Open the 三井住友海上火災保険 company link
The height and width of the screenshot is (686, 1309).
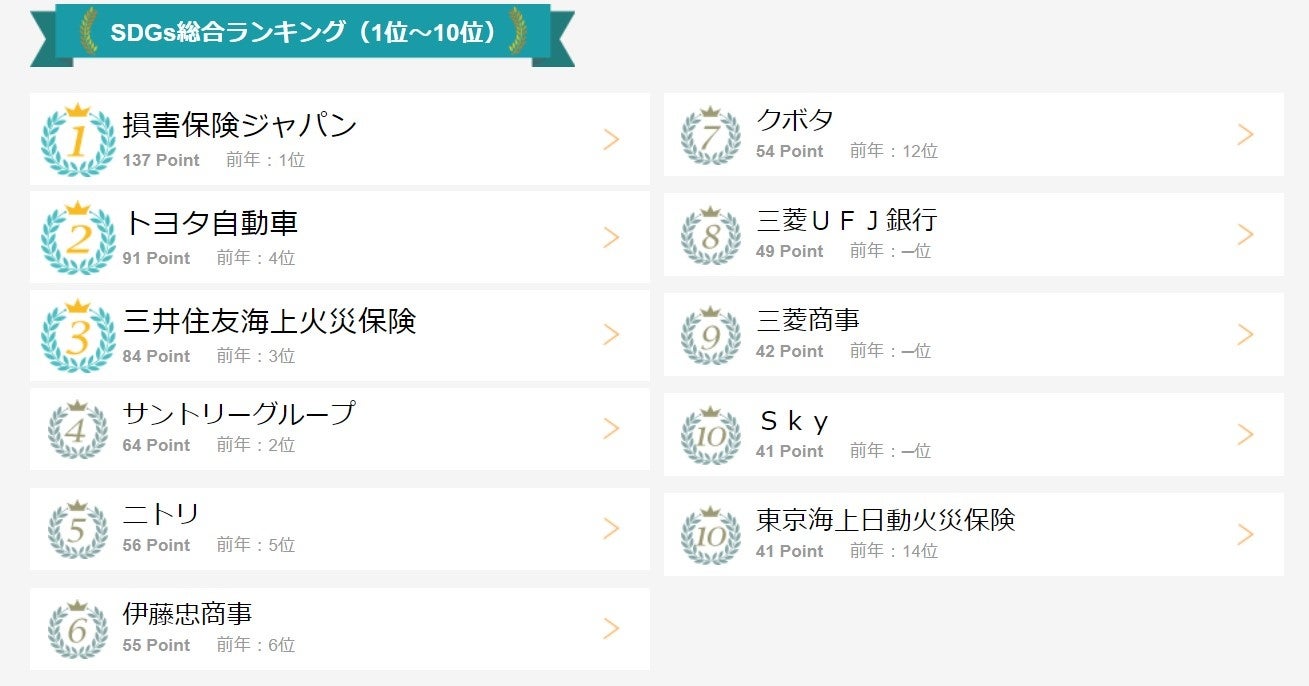click(269, 321)
